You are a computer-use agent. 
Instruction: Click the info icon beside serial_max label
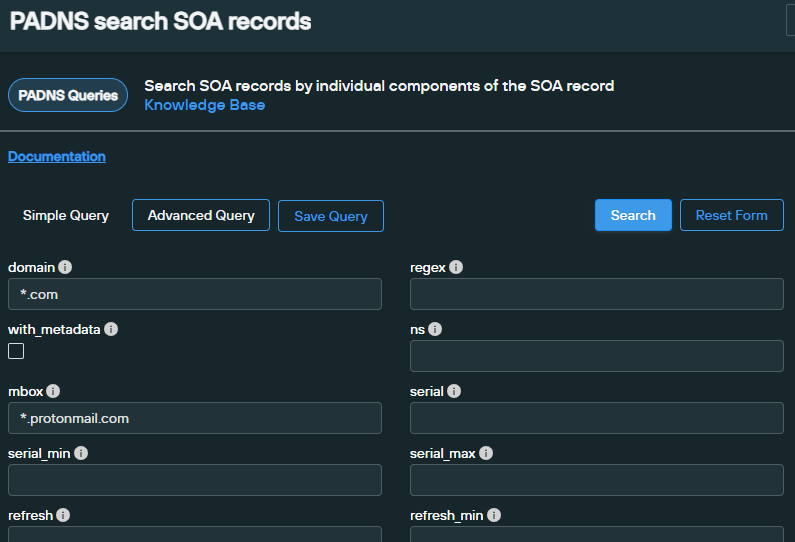pyautogui.click(x=486, y=453)
